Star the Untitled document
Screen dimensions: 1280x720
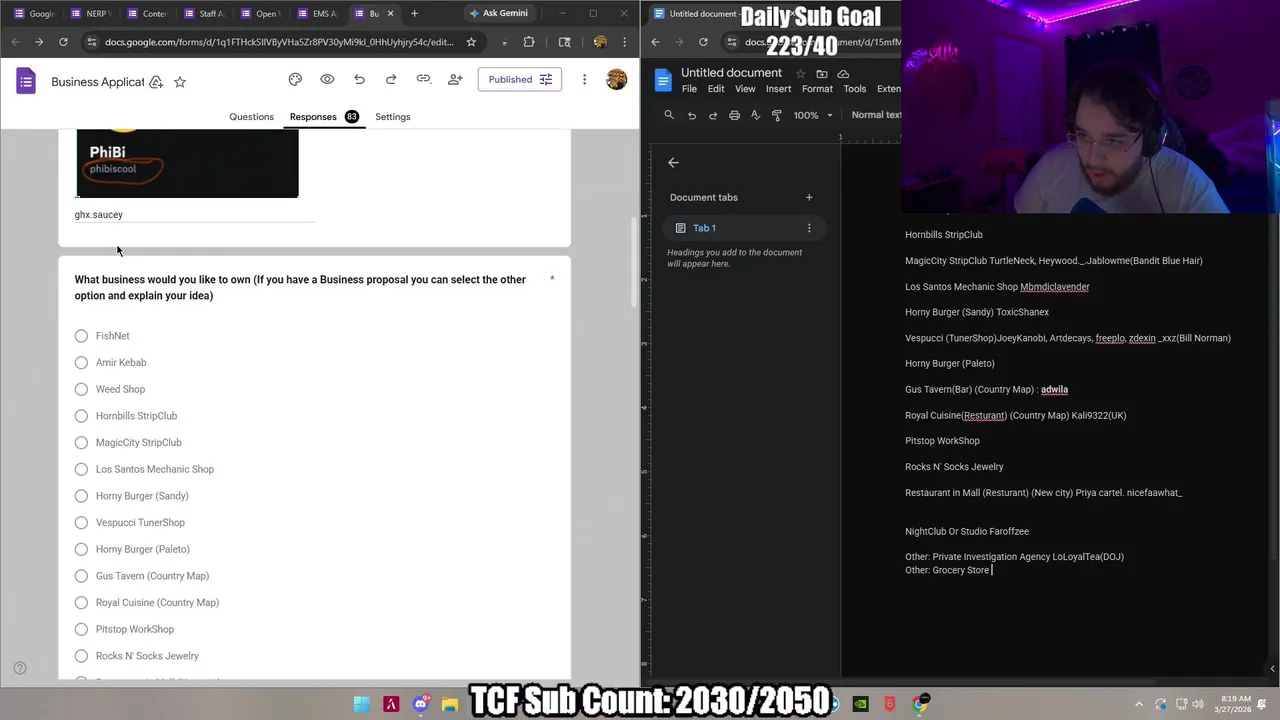tap(800, 74)
